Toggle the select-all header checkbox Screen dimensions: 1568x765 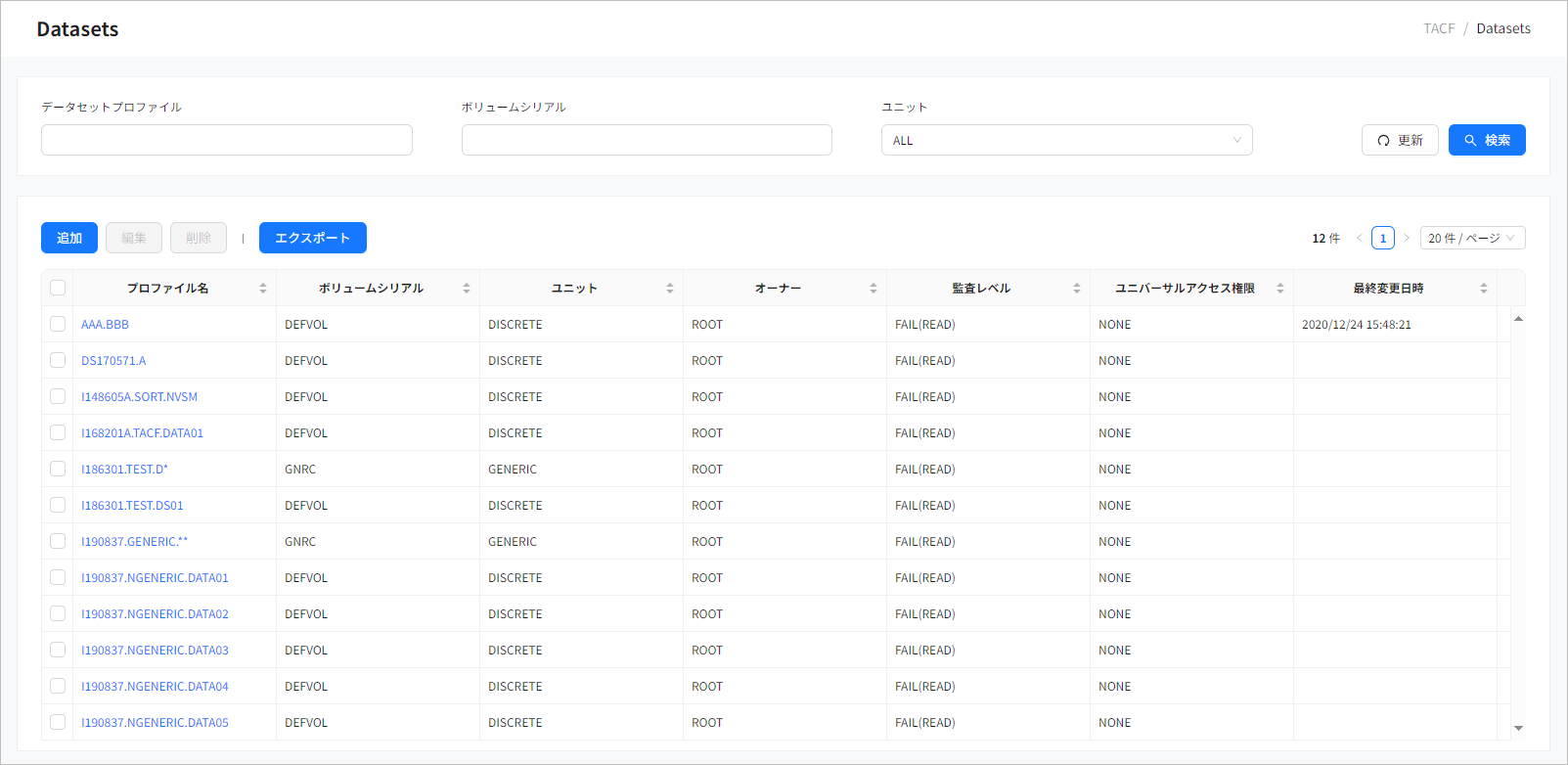[58, 288]
